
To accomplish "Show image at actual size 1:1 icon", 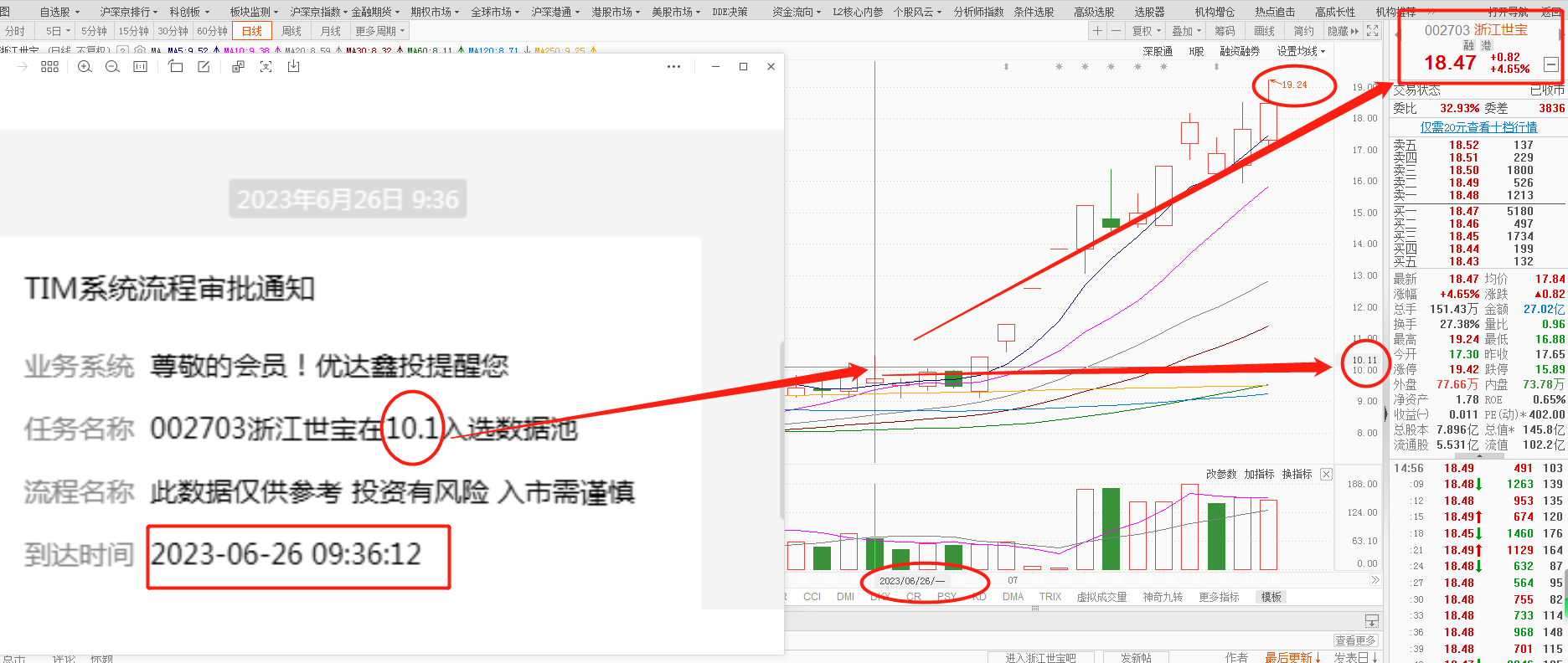I will pyautogui.click(x=140, y=67).
